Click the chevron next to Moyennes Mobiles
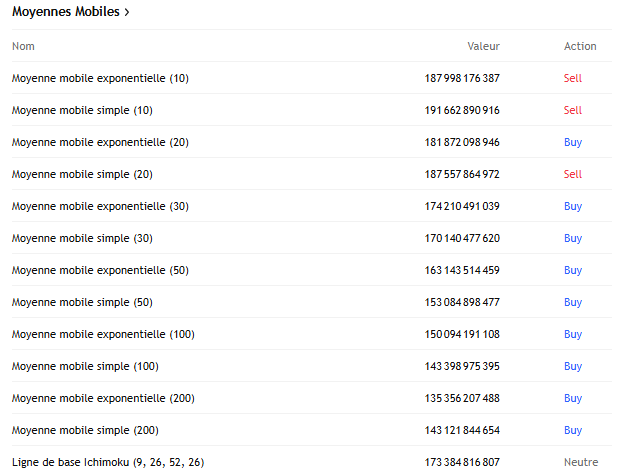The height and width of the screenshot is (475, 623). pos(127,13)
